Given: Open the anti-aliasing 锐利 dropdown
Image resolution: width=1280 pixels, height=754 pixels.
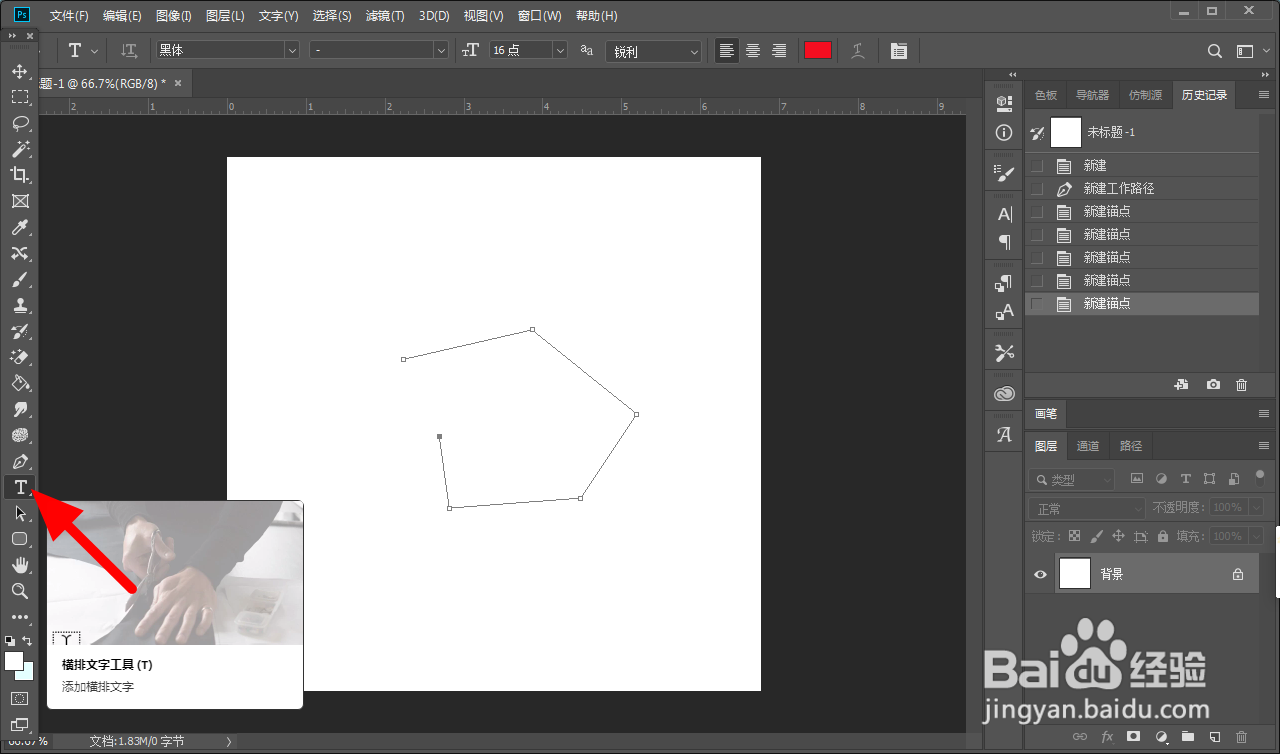Looking at the screenshot, I should [x=694, y=51].
